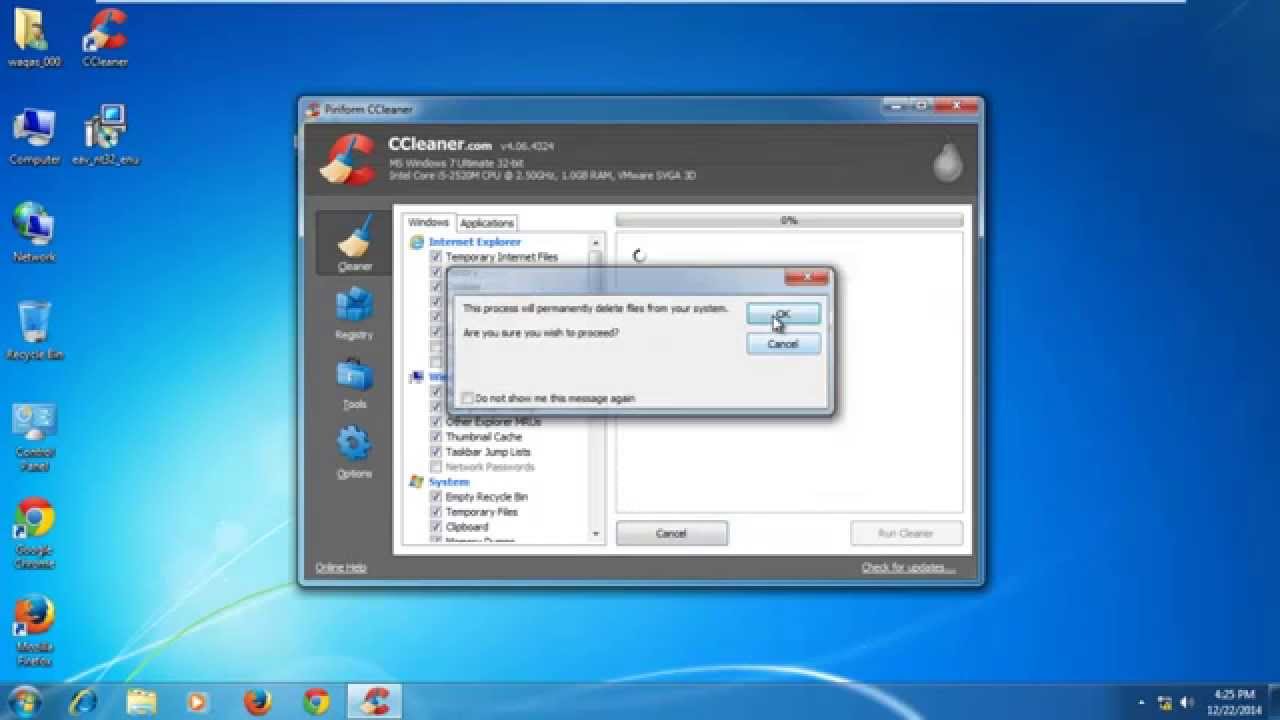Toggle Taskbar Jump Lists checkbox
The width and height of the screenshot is (1280, 720).
(x=436, y=452)
